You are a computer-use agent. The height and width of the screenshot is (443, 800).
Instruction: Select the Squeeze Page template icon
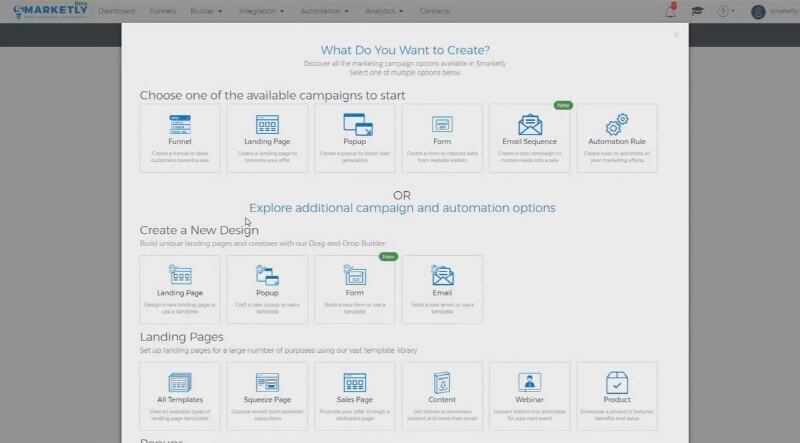(x=267, y=382)
